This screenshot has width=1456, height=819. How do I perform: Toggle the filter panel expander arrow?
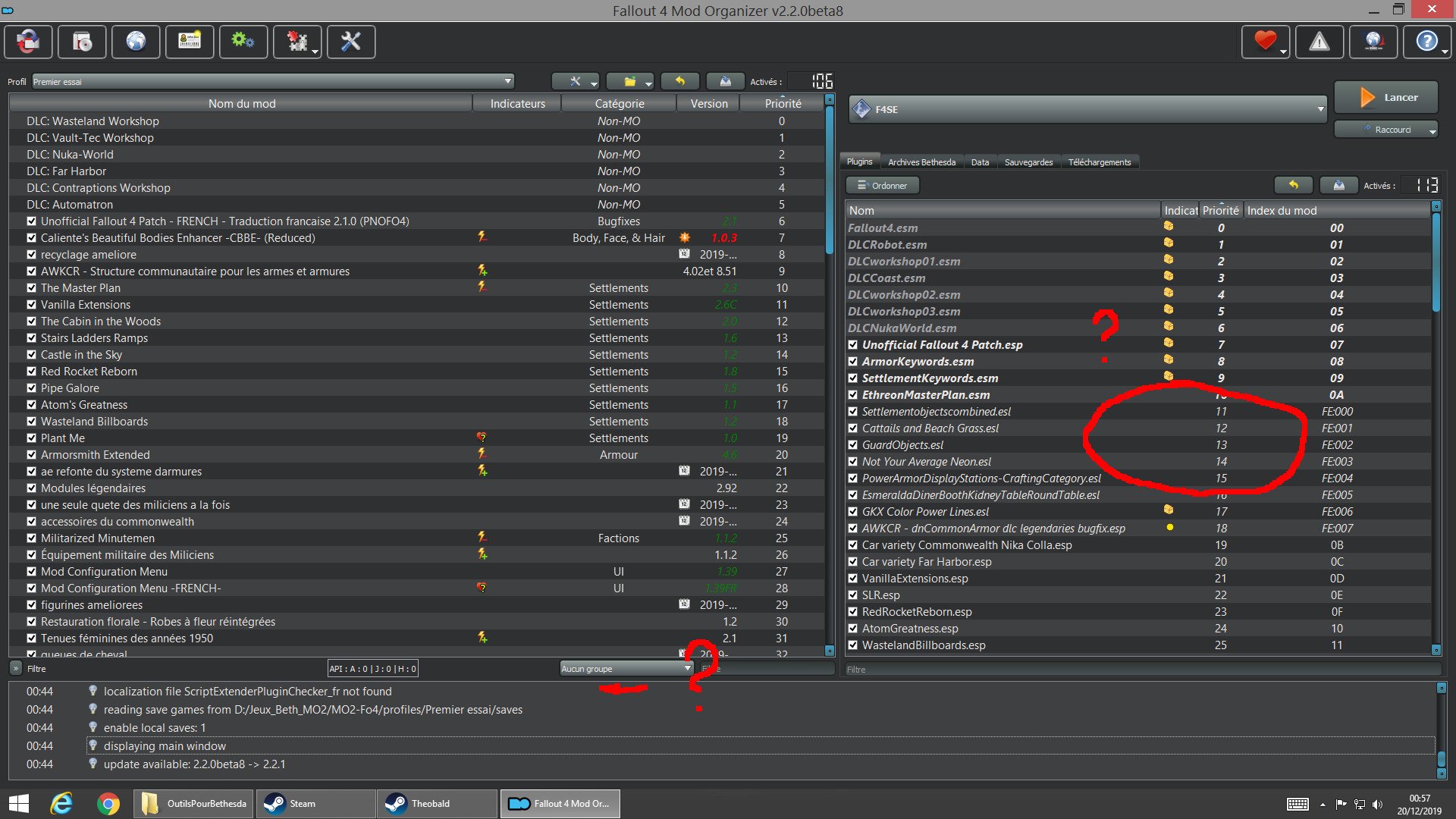[15, 668]
